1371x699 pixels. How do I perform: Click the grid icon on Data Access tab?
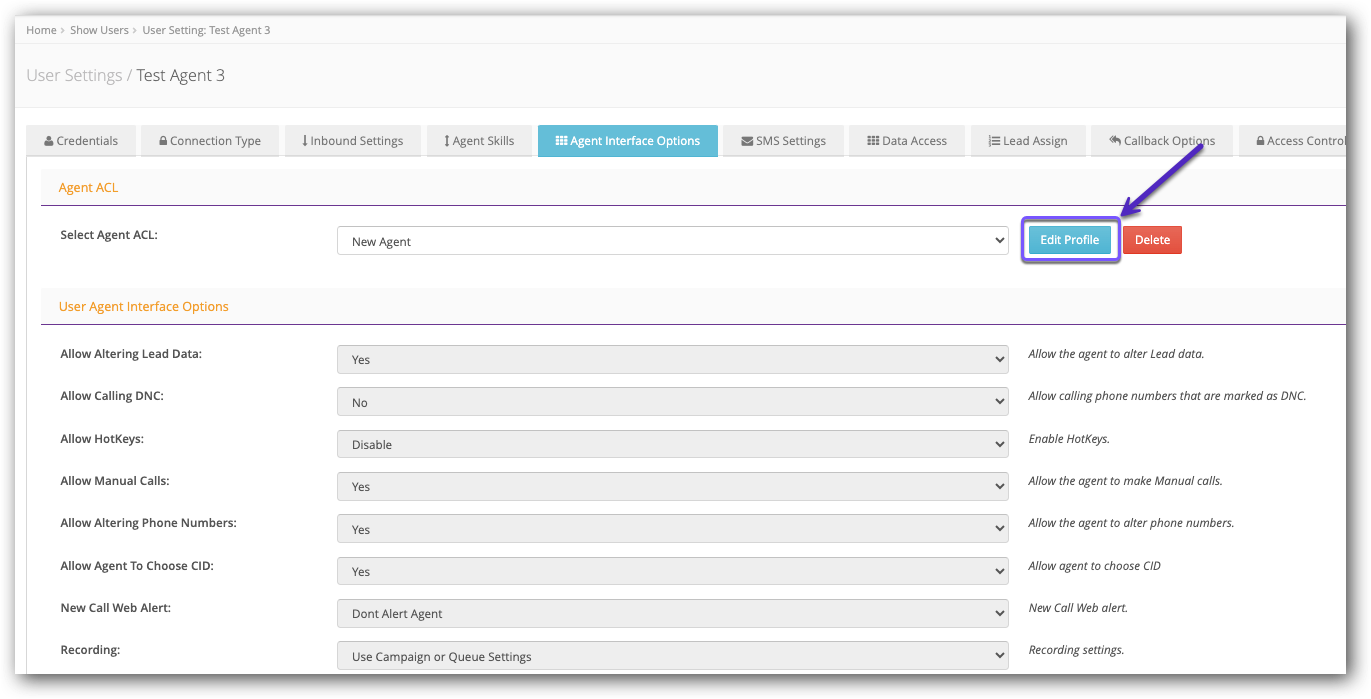(872, 140)
